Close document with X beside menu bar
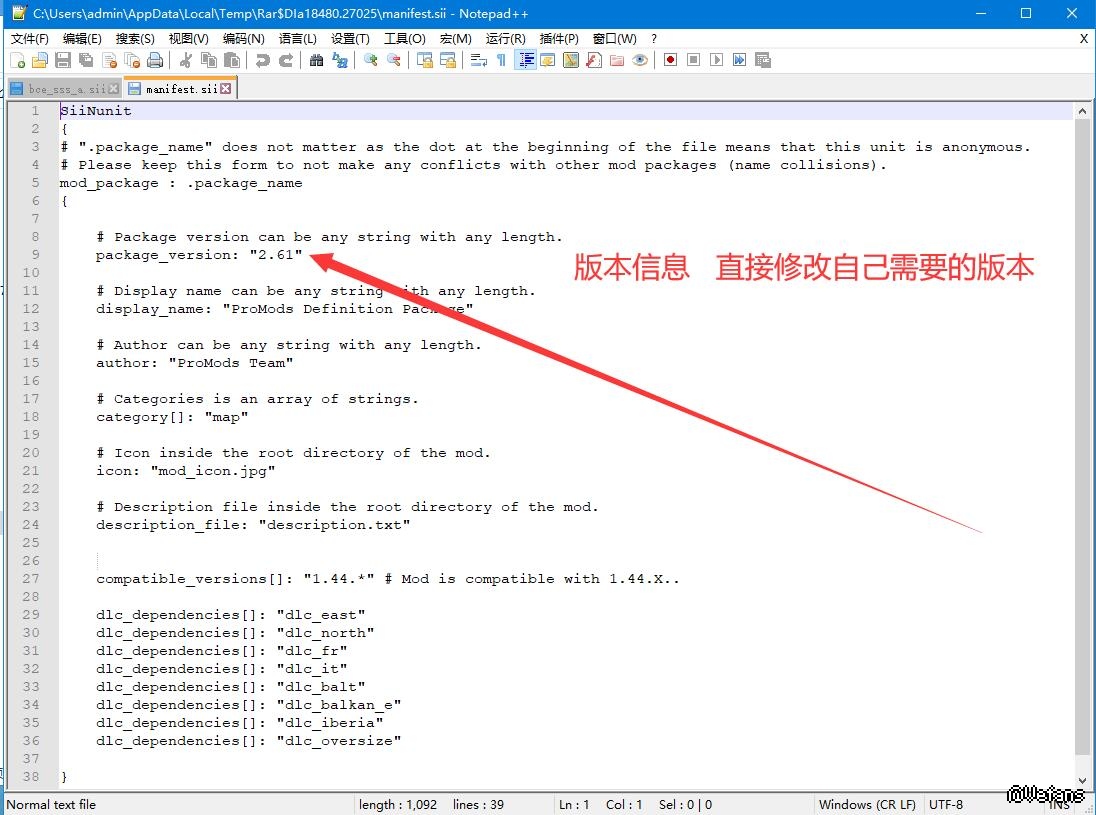The width and height of the screenshot is (1096, 815). click(1083, 38)
